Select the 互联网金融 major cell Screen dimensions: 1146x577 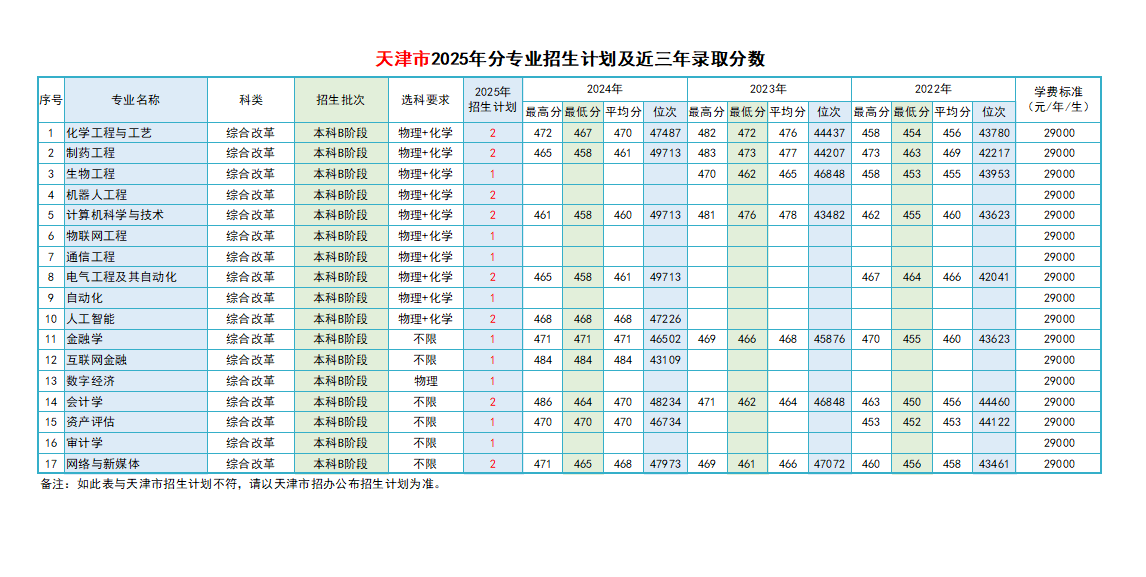pyautogui.click(x=97, y=360)
